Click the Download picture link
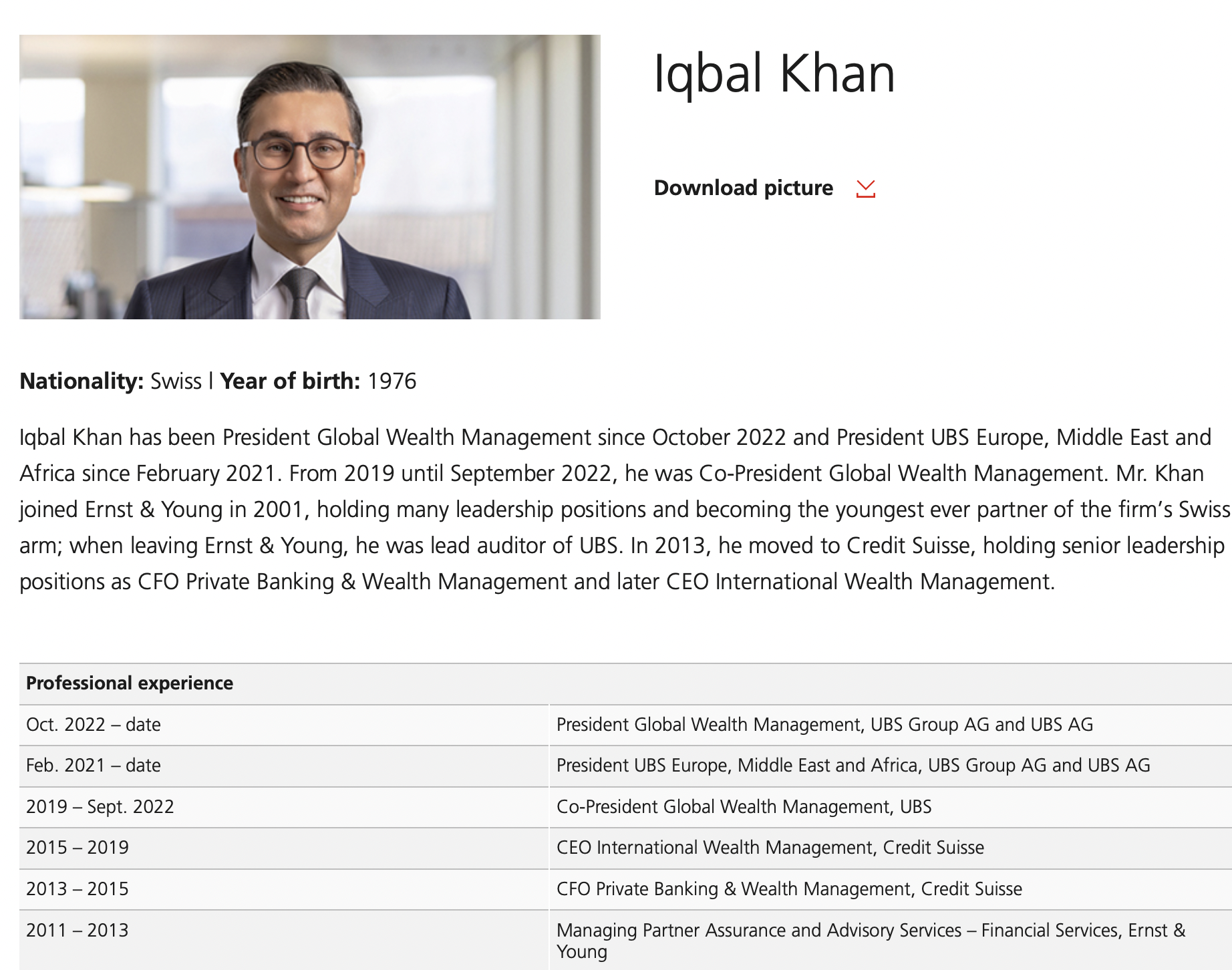 coord(743,188)
